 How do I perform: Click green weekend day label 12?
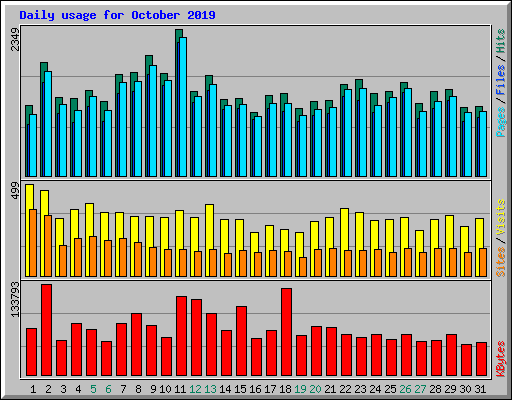pyautogui.click(x=195, y=389)
